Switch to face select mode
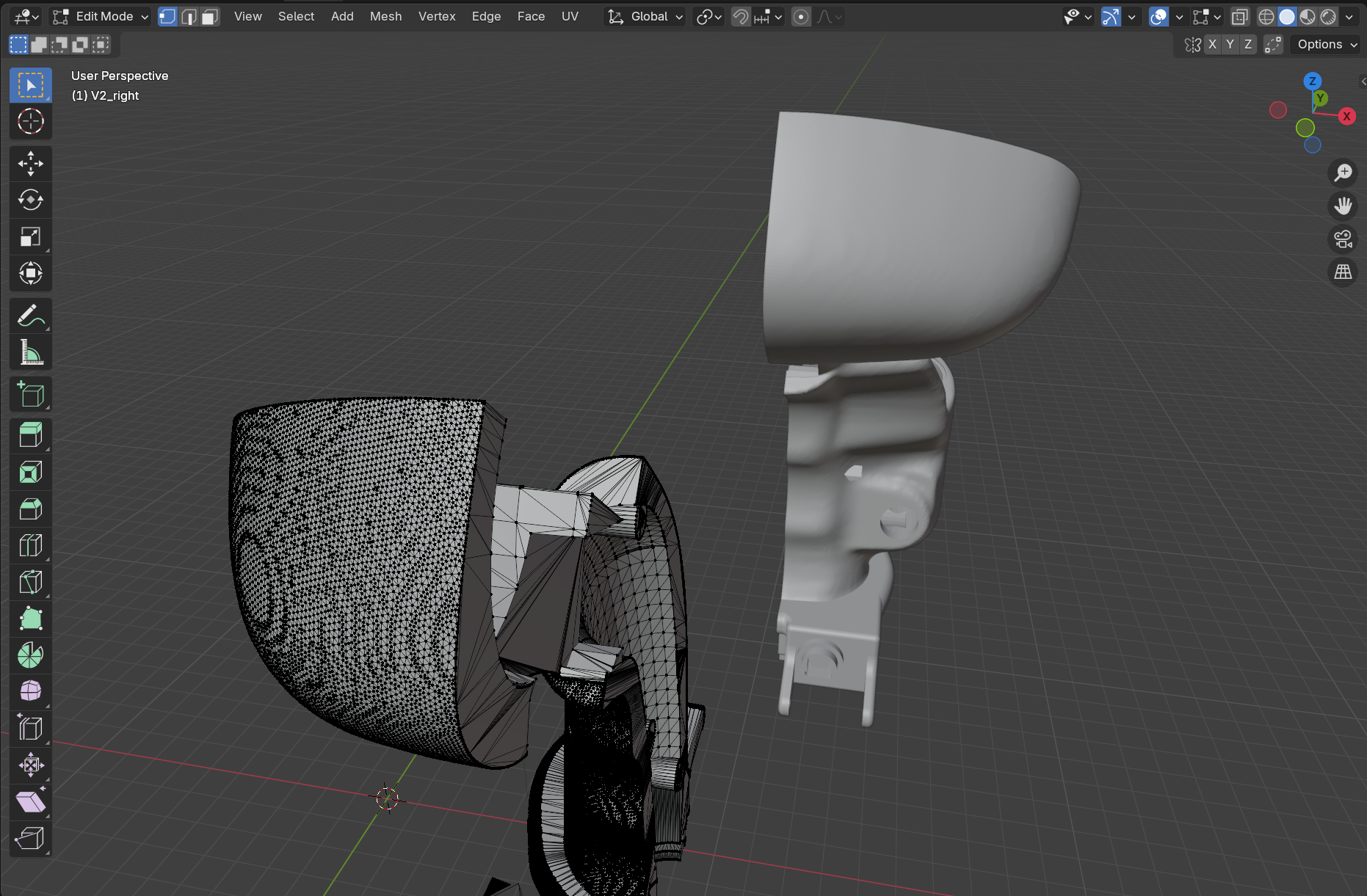This screenshot has height=896, width=1367. [x=210, y=17]
